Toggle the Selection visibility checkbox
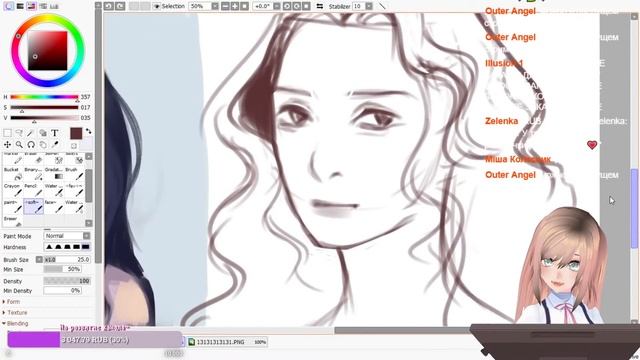Image resolution: width=640 pixels, height=360 pixels. coord(157,7)
